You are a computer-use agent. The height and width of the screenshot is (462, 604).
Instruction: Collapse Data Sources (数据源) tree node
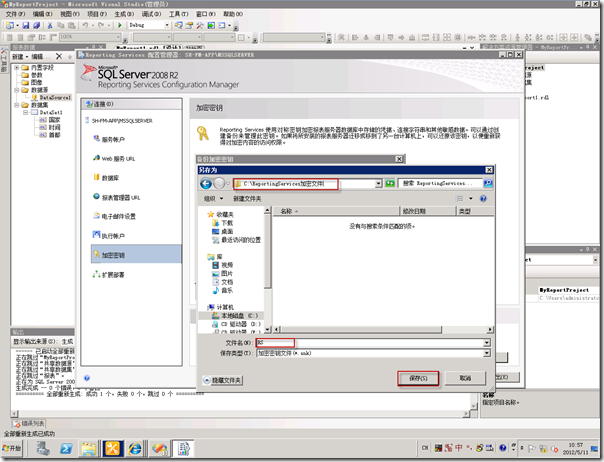[x=17, y=90]
